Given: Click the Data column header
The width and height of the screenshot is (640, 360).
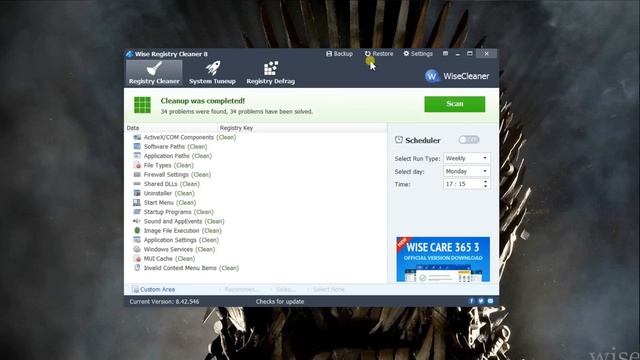Looking at the screenshot, I should (x=171, y=128).
